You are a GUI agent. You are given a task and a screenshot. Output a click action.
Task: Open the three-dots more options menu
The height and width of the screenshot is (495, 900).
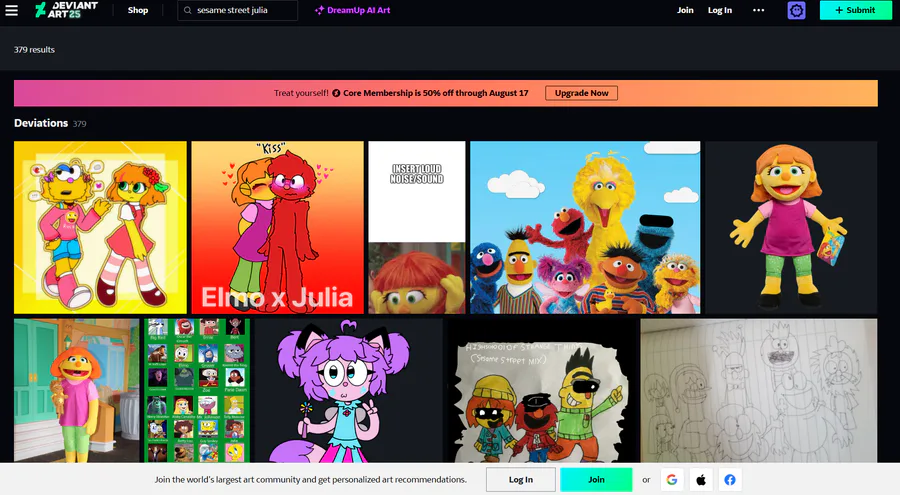758,10
